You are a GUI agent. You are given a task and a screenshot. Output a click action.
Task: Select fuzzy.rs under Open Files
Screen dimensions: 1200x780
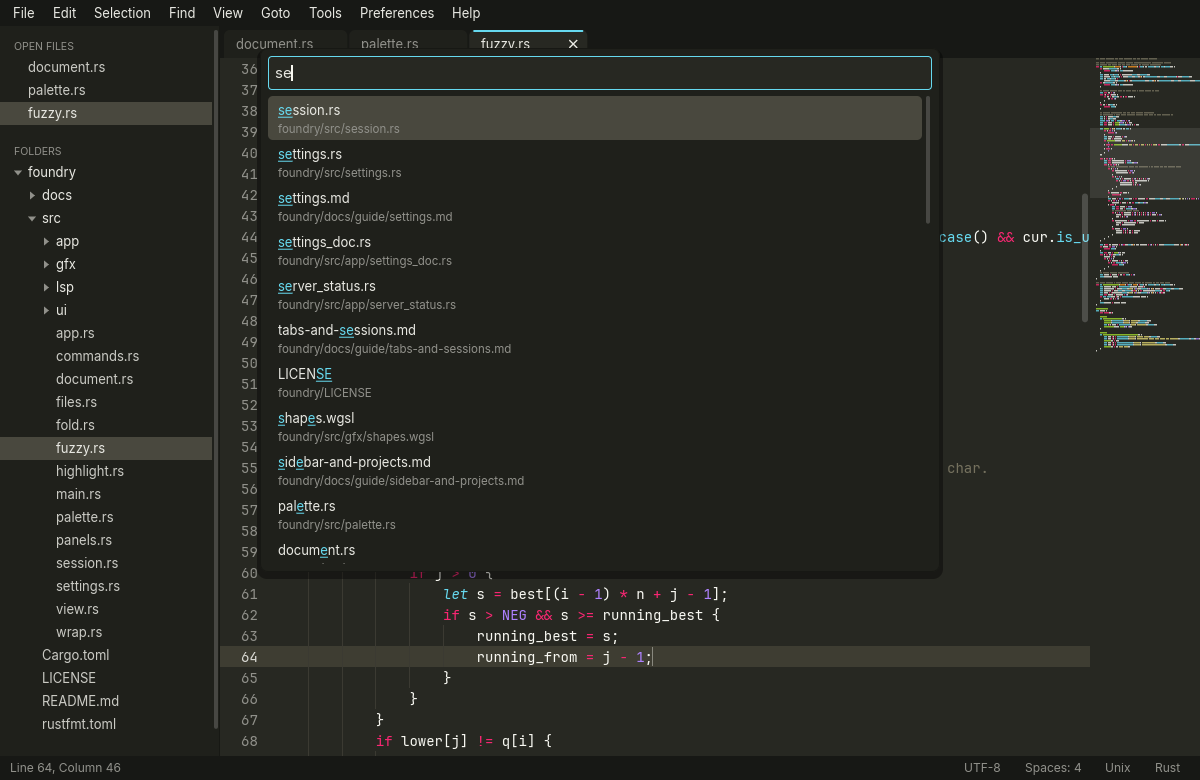point(106,113)
